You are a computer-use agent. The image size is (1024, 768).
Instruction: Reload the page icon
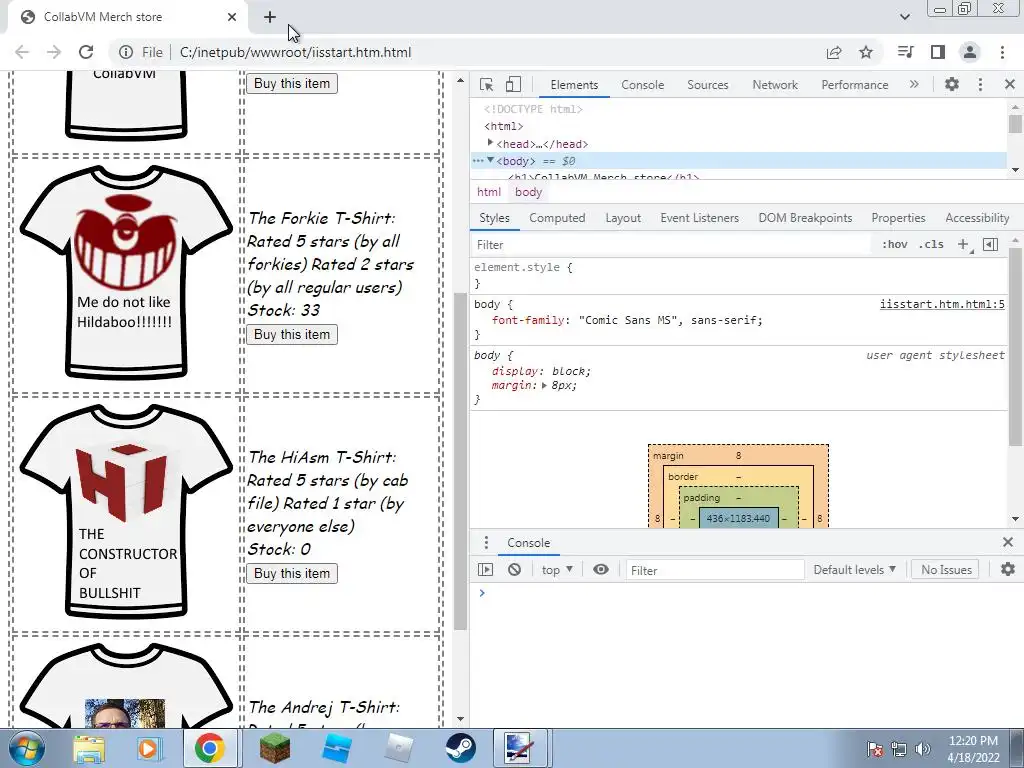(x=86, y=52)
